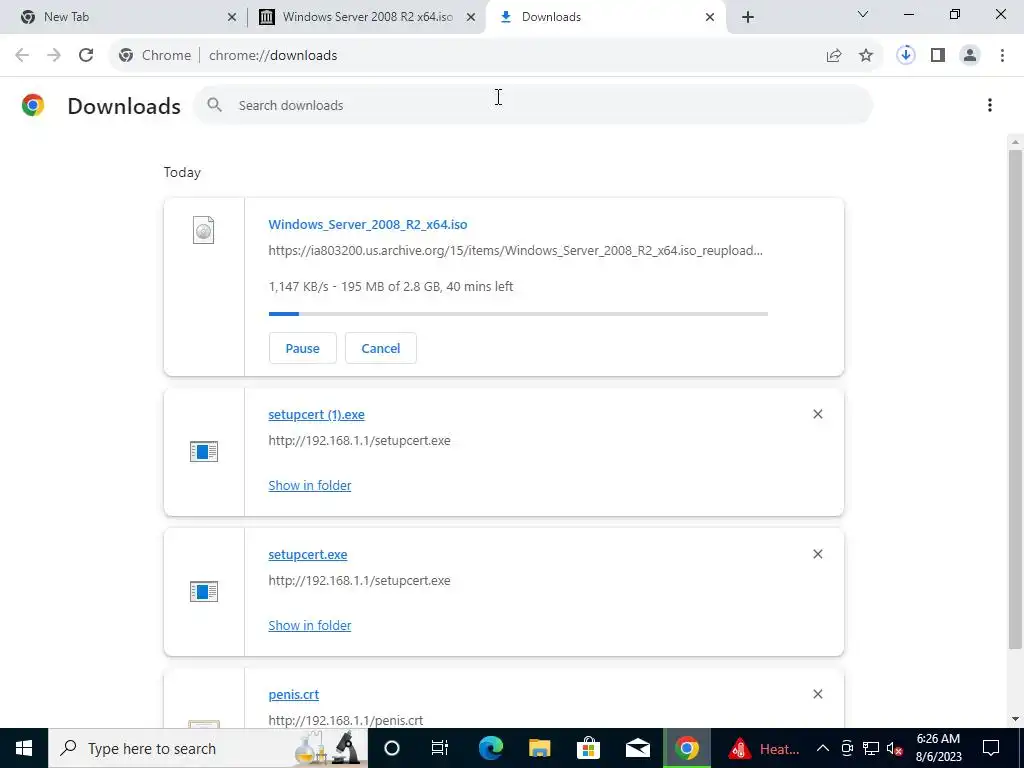
Task: Switch to the New Tab tab
Action: coord(124,17)
